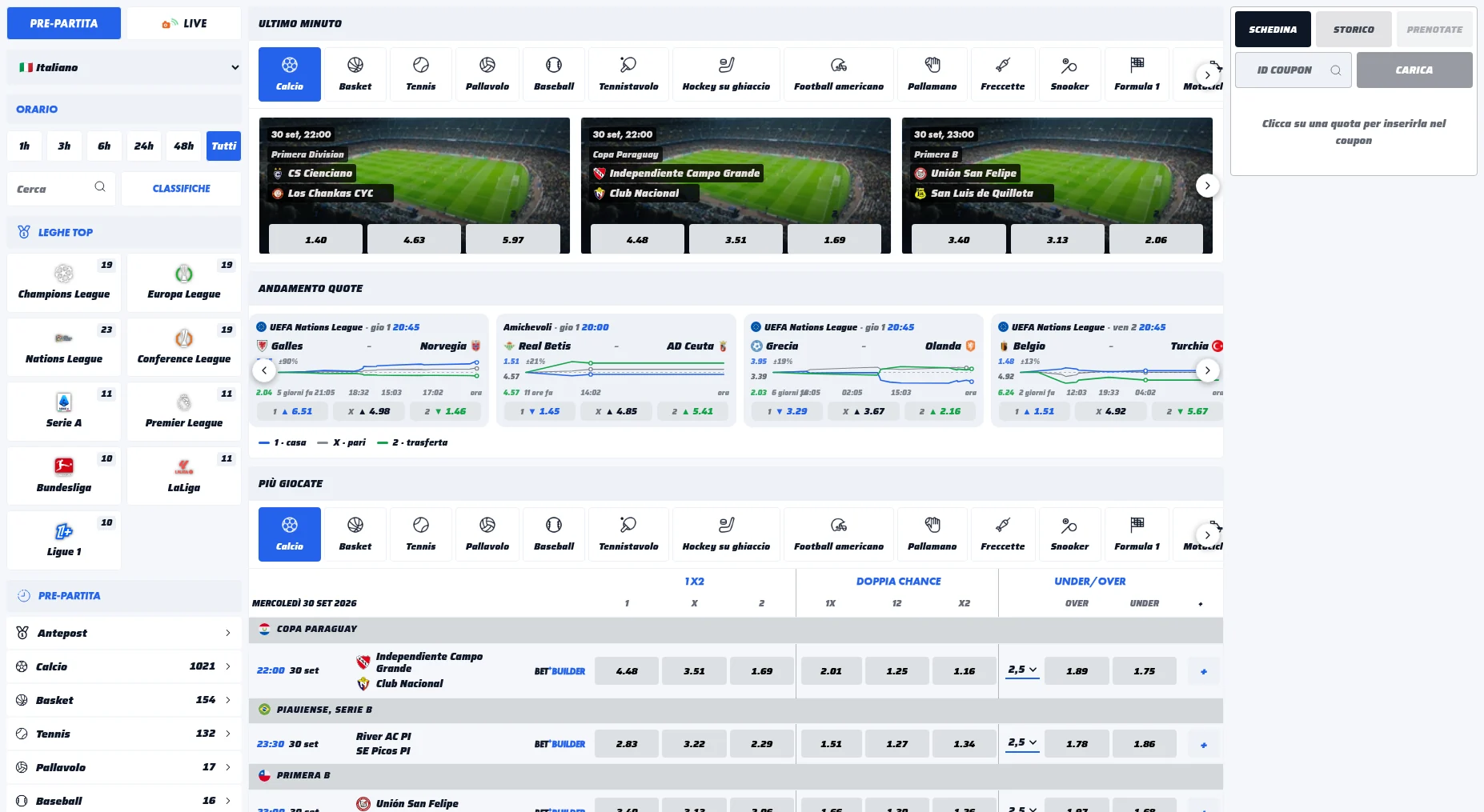This screenshot has height=812, width=1484.
Task: Click the search magnifier icon beside Cerca
Action: pos(100,187)
